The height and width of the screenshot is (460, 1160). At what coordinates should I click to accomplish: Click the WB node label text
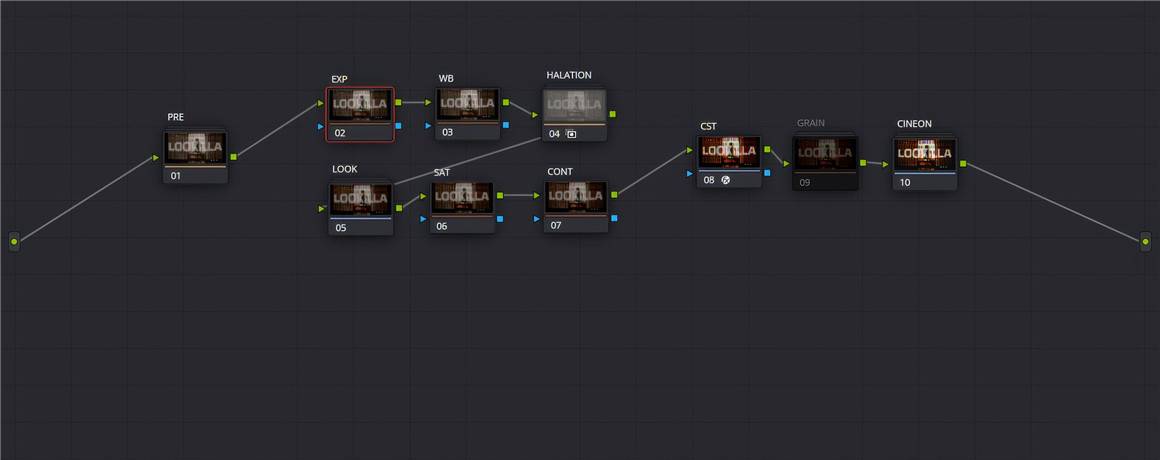coord(446,79)
